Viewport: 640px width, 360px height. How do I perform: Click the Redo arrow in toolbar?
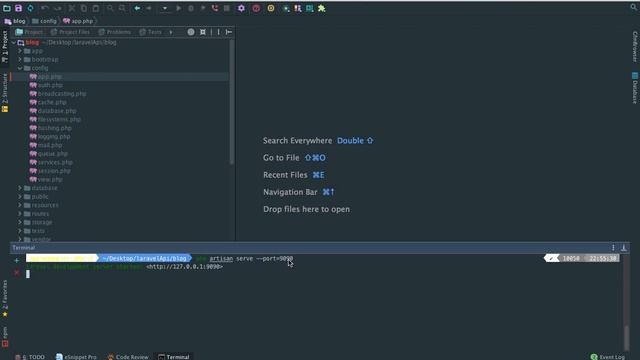pyautogui.click(x=58, y=8)
